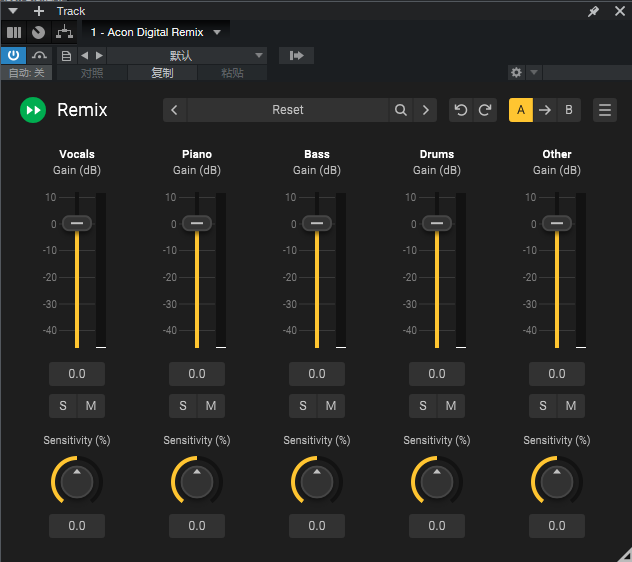
Task: Select the B settings slot
Action: 569,110
